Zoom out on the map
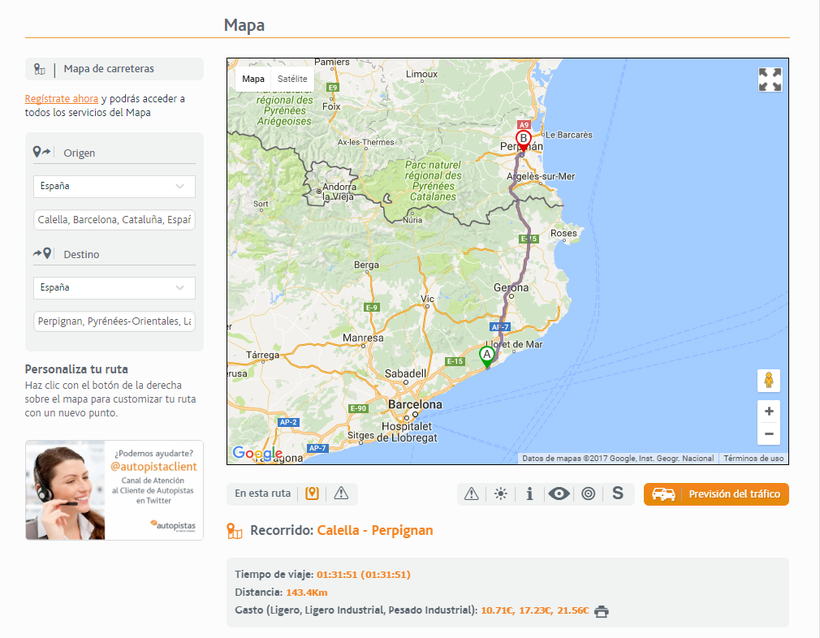 pos(768,434)
